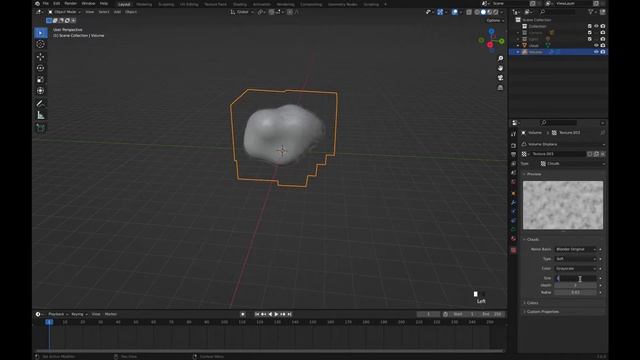Screen dimensions: 640x360
Task: Select the Scale tool
Action: pos(40,80)
